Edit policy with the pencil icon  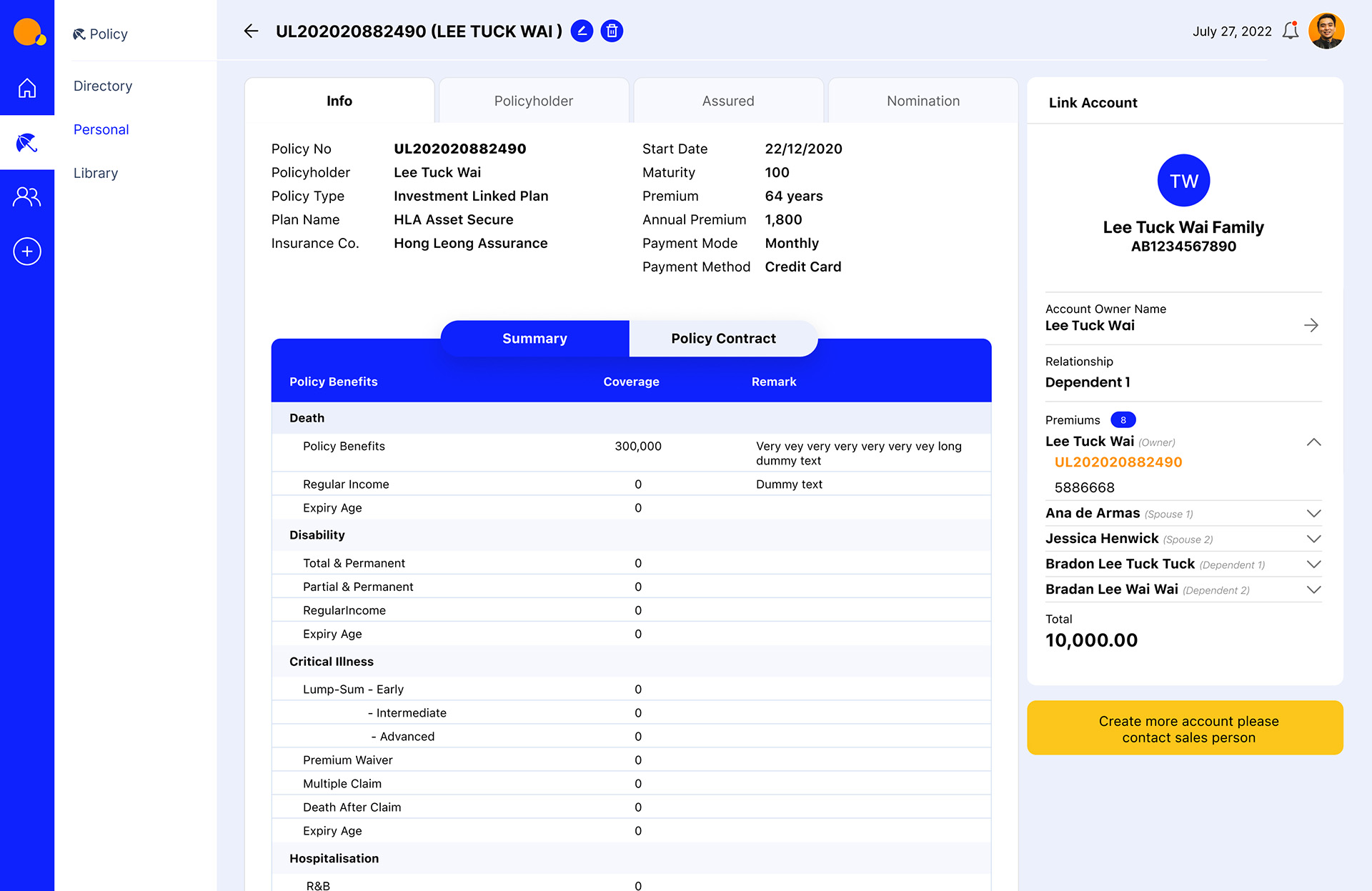pyautogui.click(x=582, y=31)
